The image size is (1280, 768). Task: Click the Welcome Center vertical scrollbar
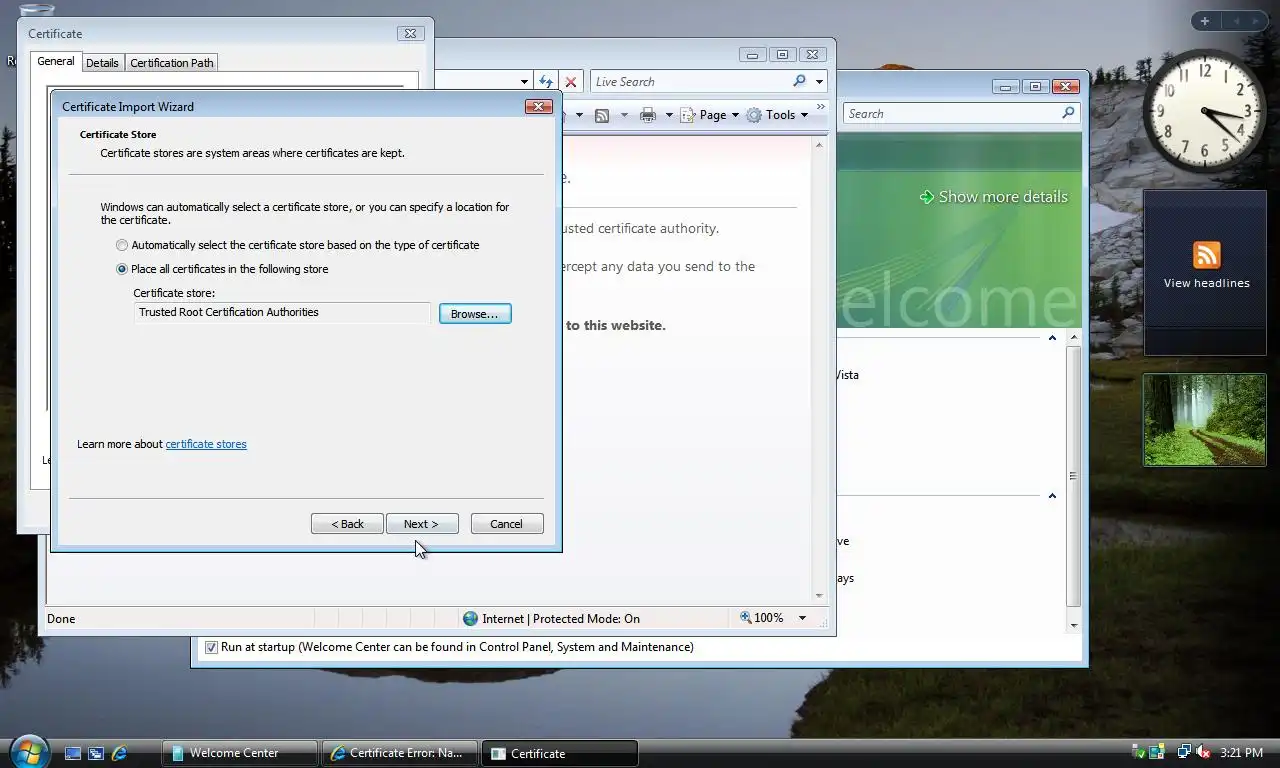[1074, 475]
